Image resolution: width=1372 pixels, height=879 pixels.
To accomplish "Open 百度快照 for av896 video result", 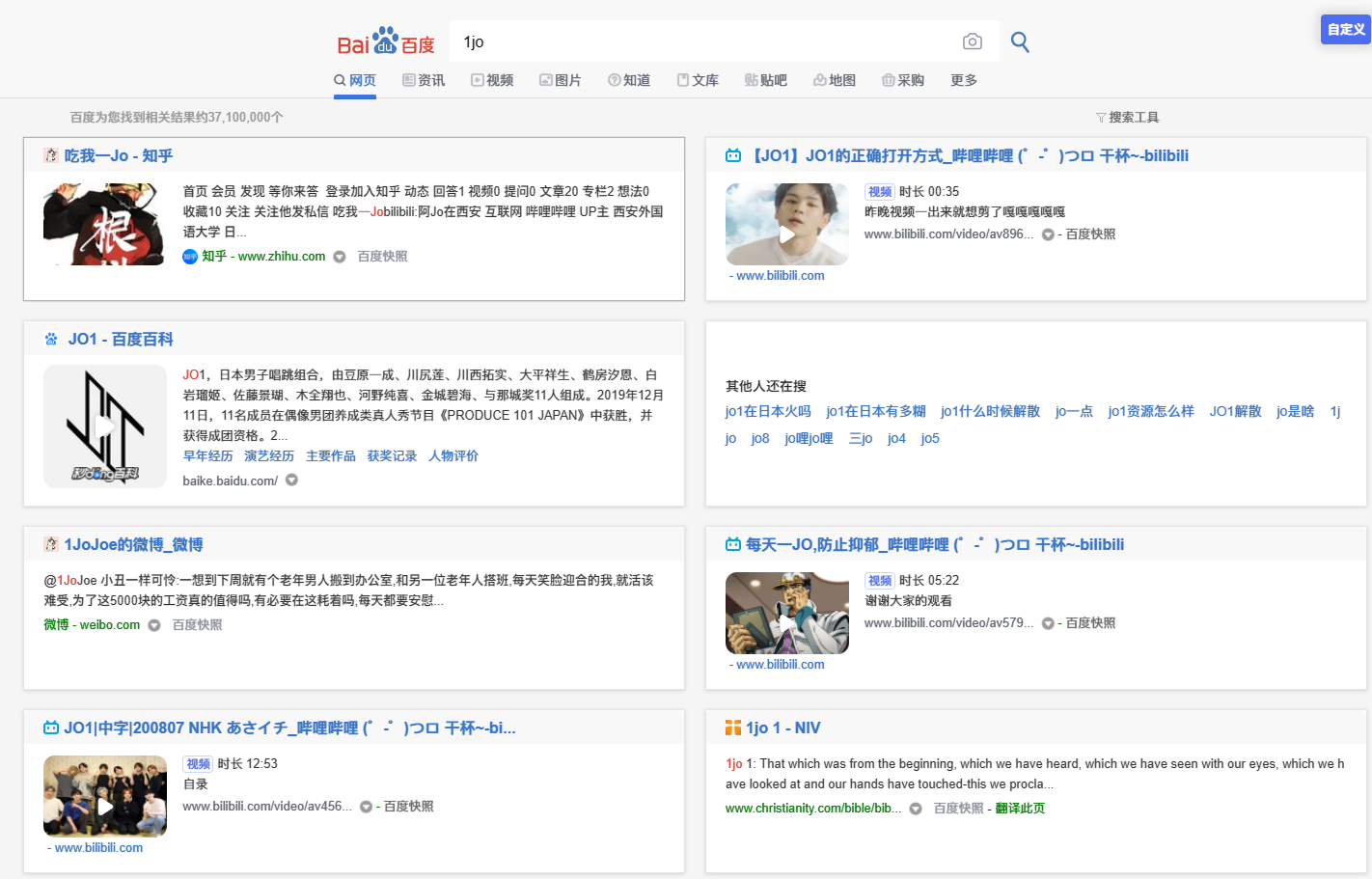I will pos(1090,233).
